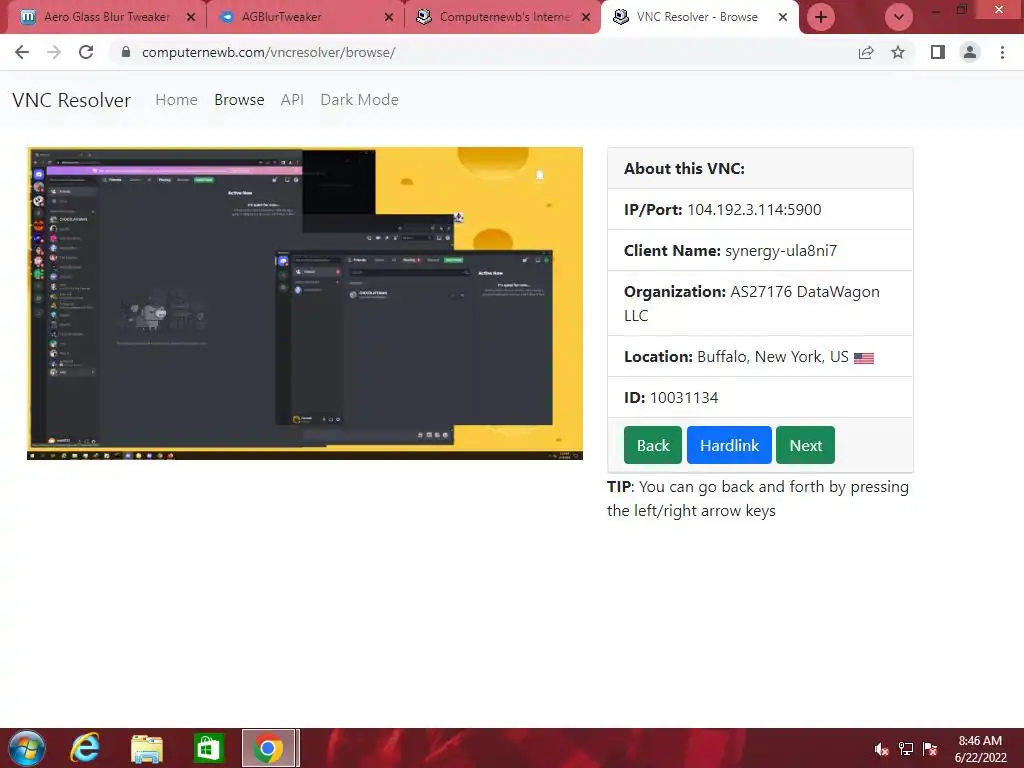Click the blue Hardlink button
This screenshot has width=1024, height=768.
[x=729, y=445]
